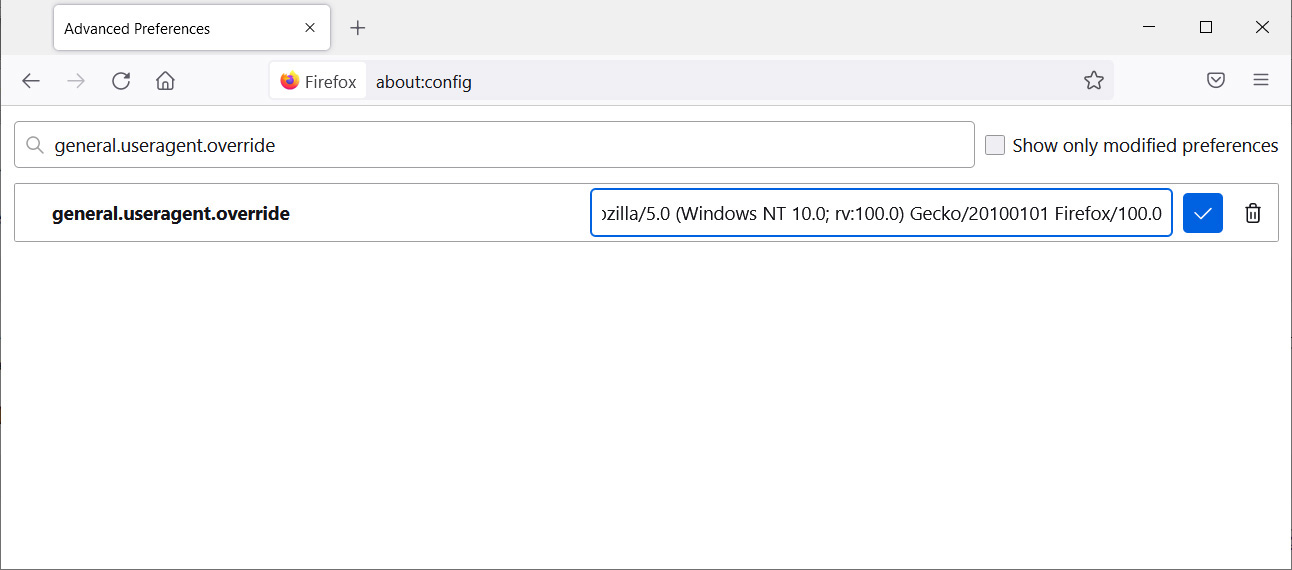Save the preference with the checkmark button
Viewport: 1292px width, 570px height.
click(x=1202, y=213)
